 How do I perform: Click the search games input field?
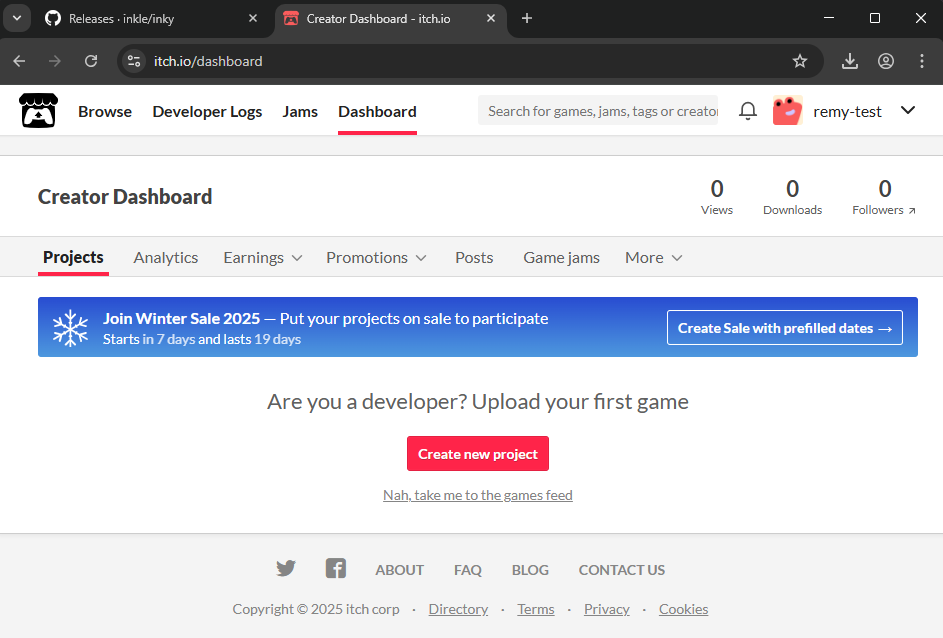click(598, 110)
